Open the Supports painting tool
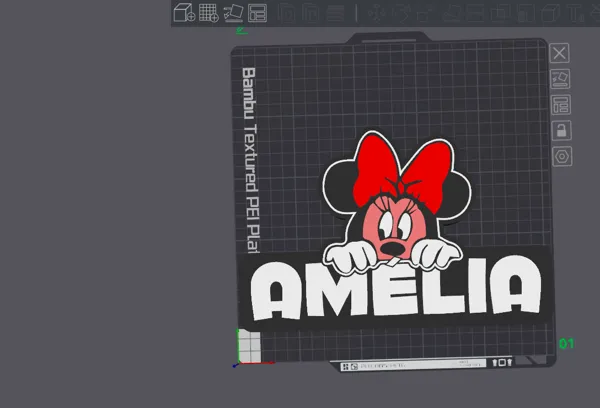The image size is (600, 408). 525,13
